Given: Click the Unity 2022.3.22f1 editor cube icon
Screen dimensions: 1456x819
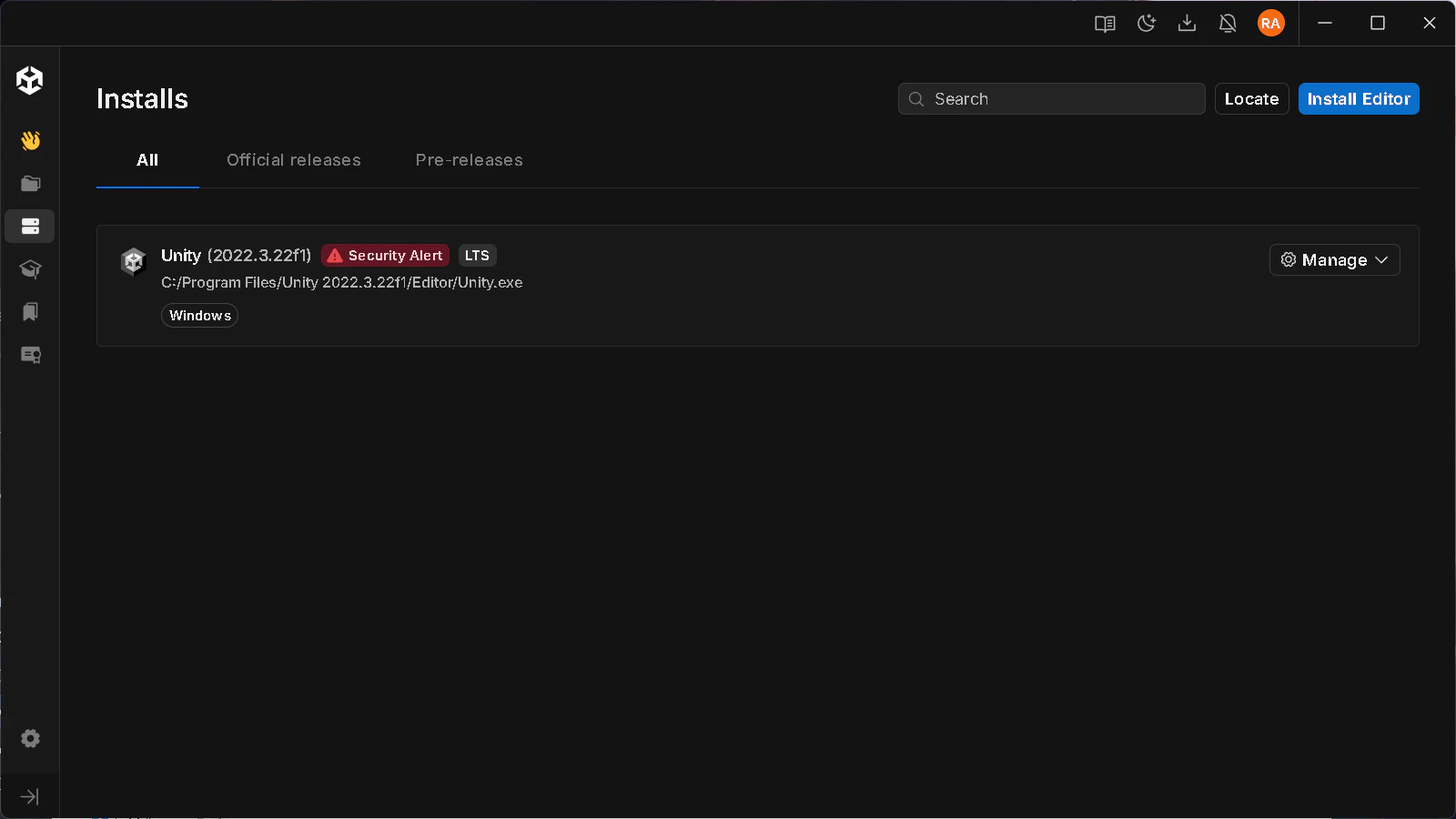Looking at the screenshot, I should (134, 262).
